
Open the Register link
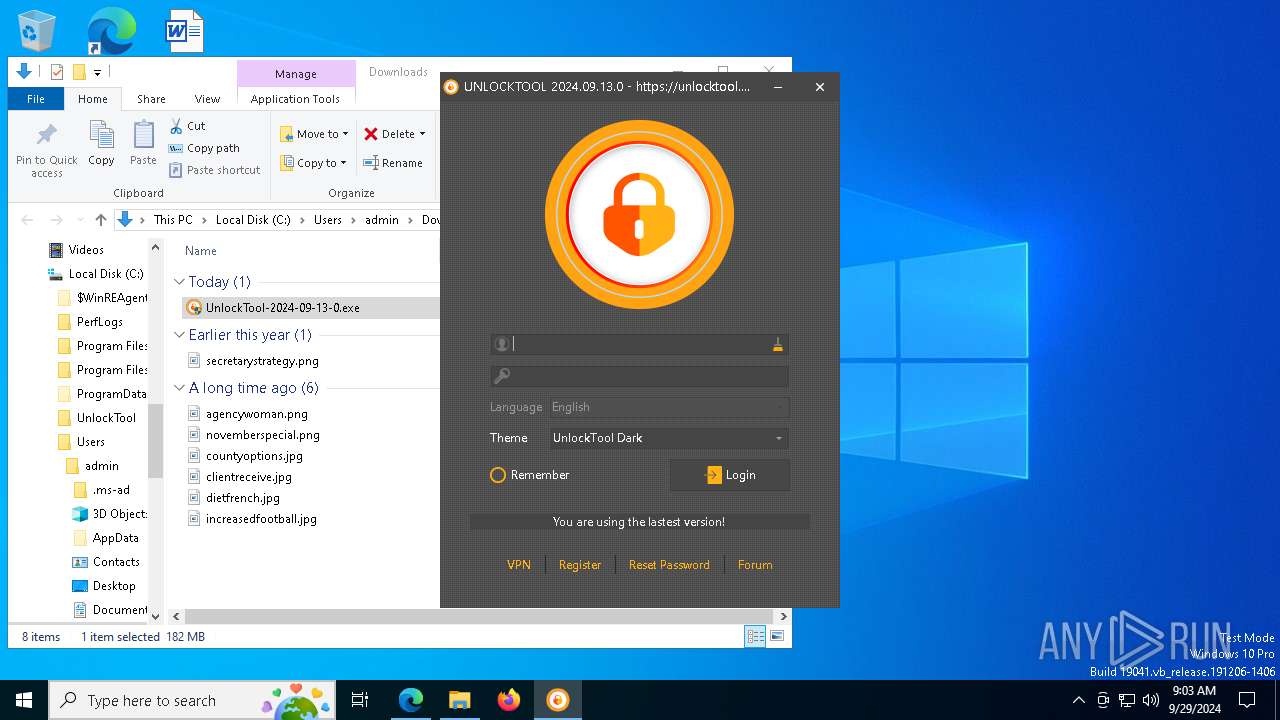[x=580, y=565]
